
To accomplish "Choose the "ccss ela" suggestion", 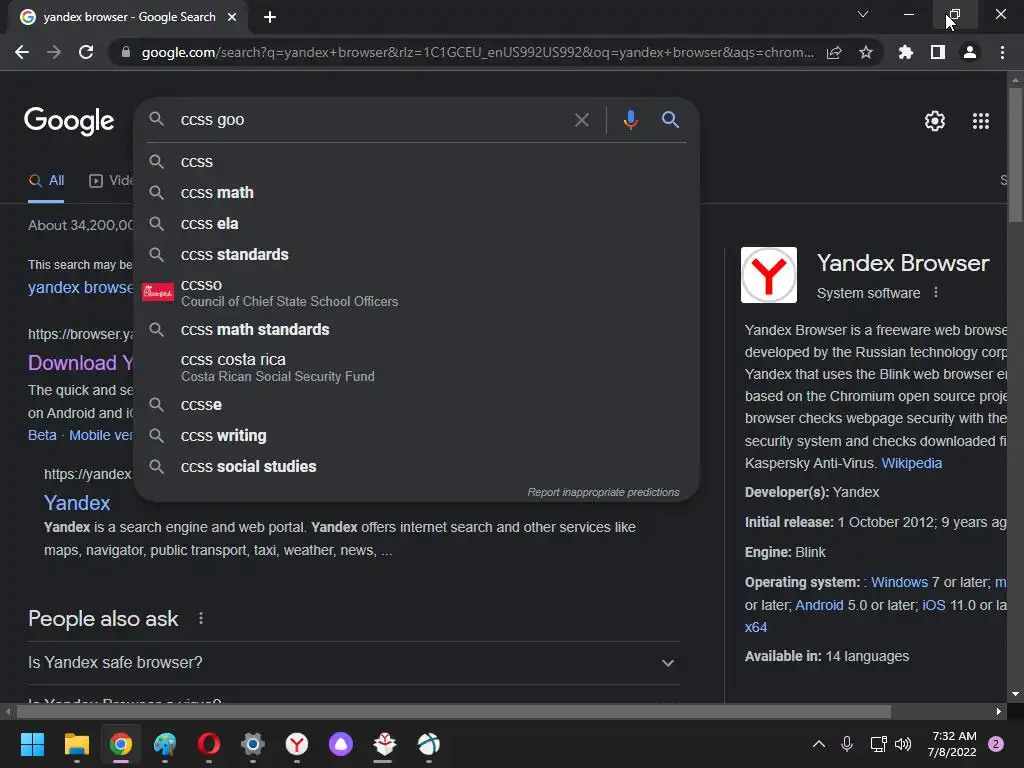I will coord(417,223).
